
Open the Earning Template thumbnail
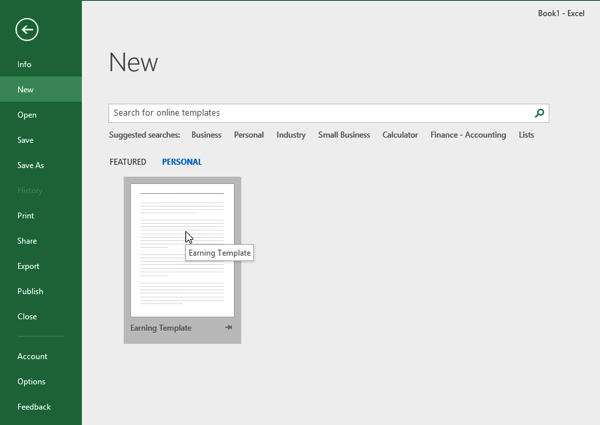(x=182, y=250)
